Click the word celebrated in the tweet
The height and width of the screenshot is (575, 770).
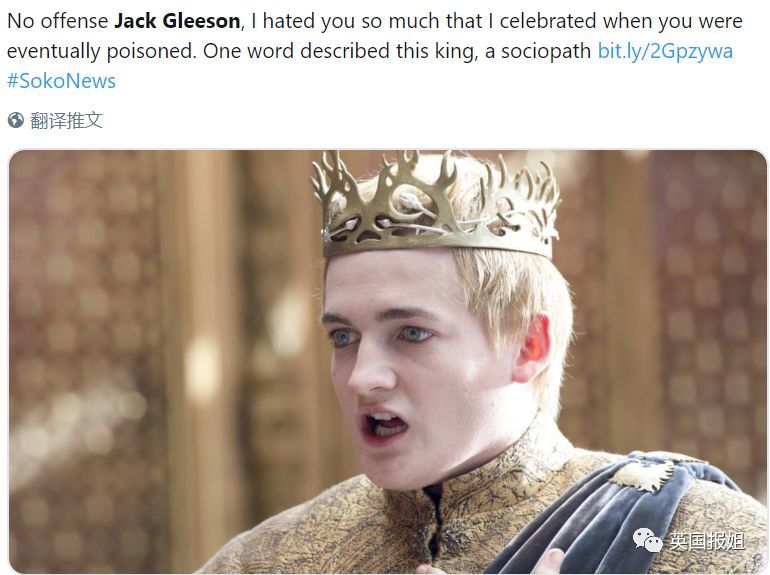(x=548, y=21)
